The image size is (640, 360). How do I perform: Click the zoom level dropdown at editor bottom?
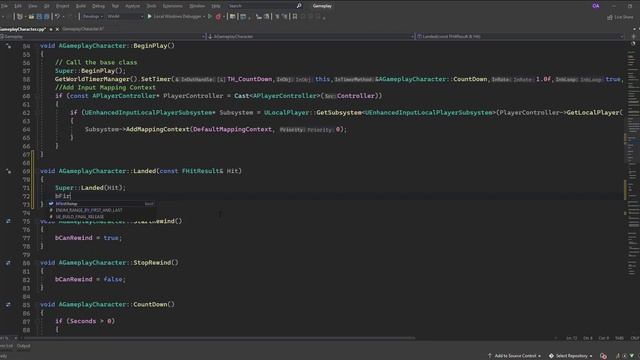[9, 338]
